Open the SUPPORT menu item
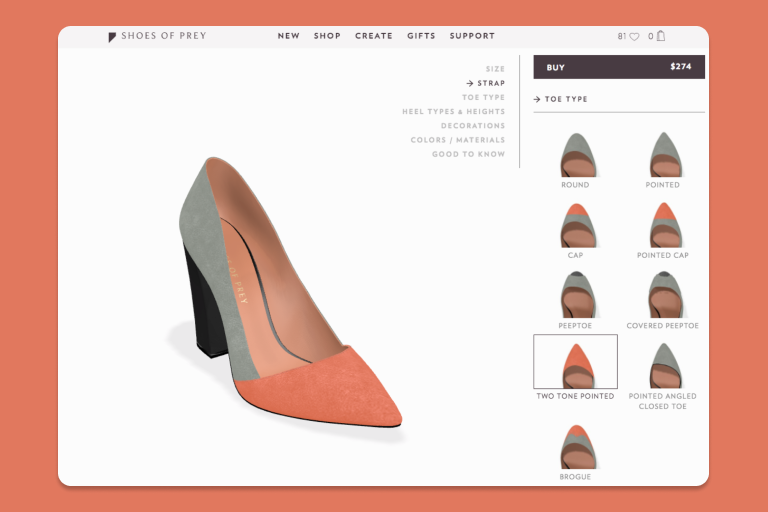Image resolution: width=768 pixels, height=512 pixels. tap(472, 36)
